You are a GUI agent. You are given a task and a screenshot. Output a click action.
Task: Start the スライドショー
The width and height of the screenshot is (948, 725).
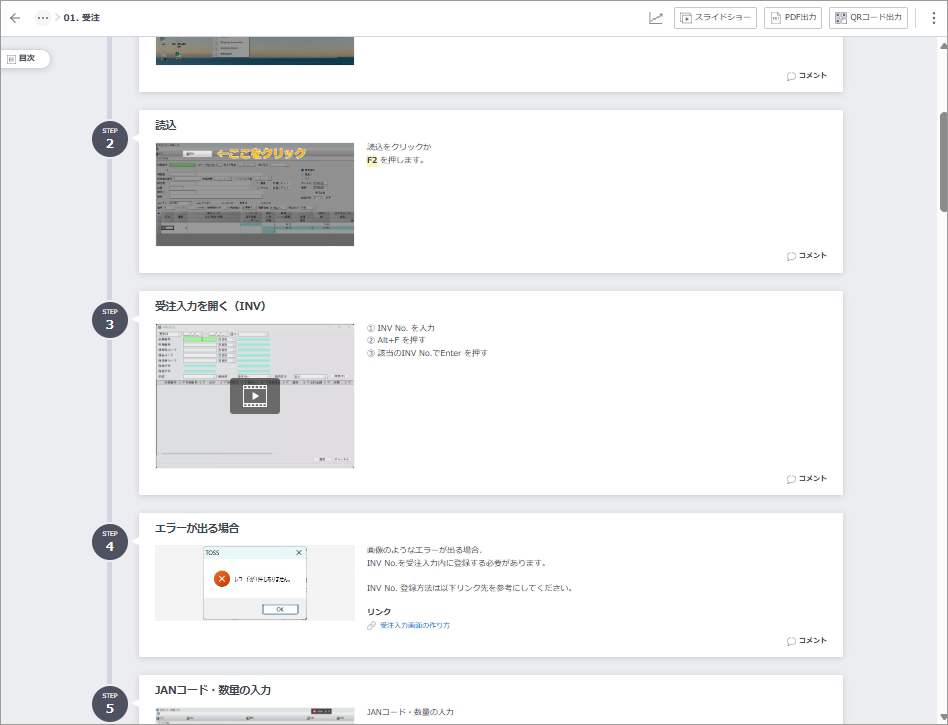(715, 18)
